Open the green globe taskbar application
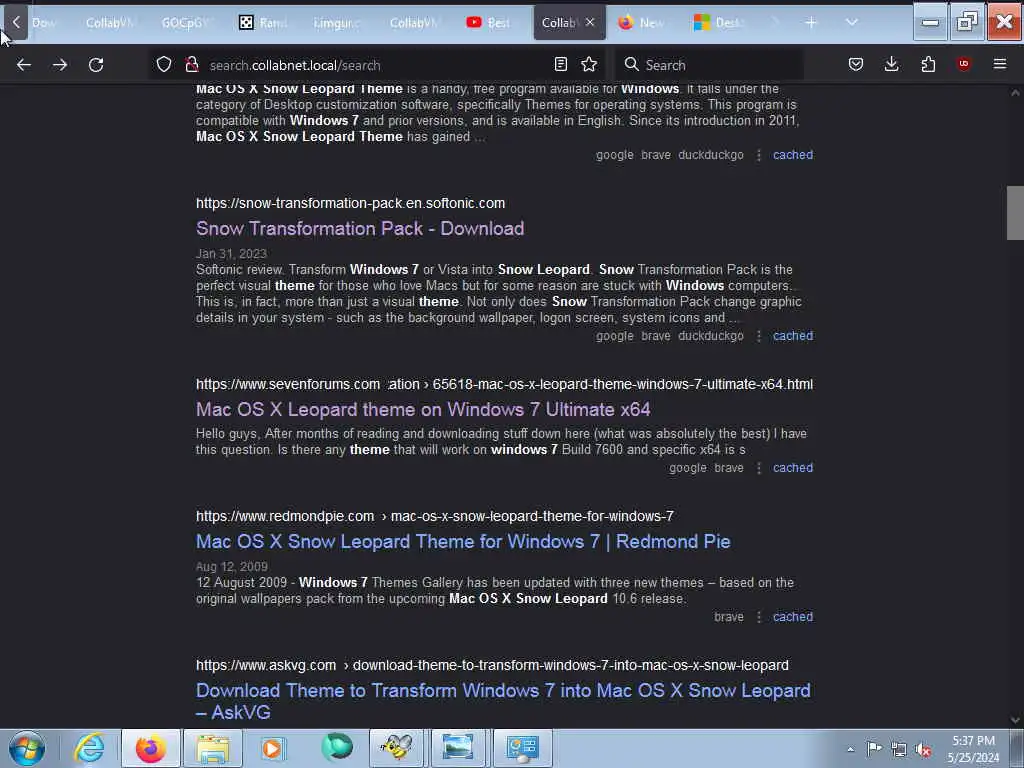Viewport: 1024px width, 768px height. 336,748
